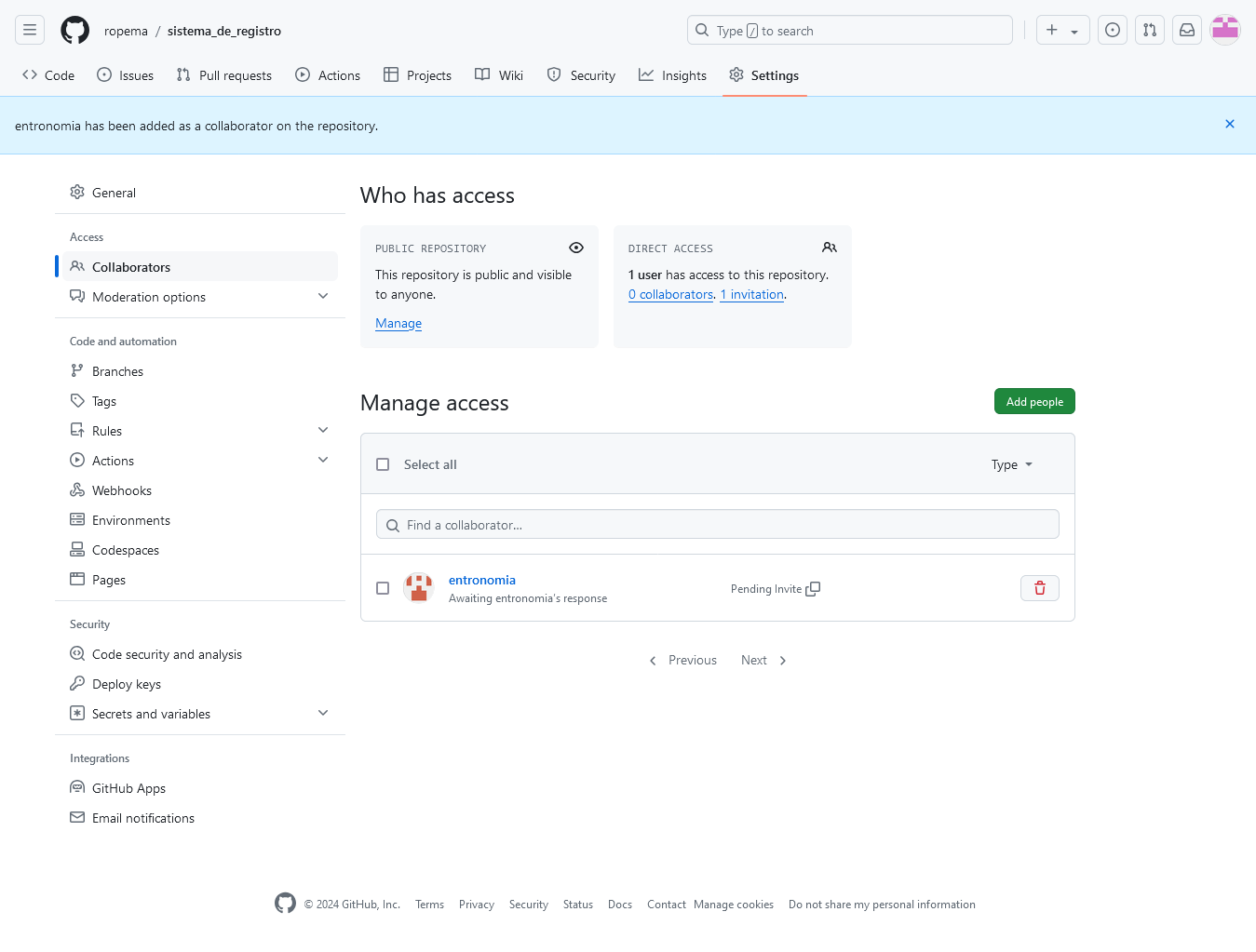Open the entronomia profile link
The image size is (1256, 952).
(x=482, y=580)
